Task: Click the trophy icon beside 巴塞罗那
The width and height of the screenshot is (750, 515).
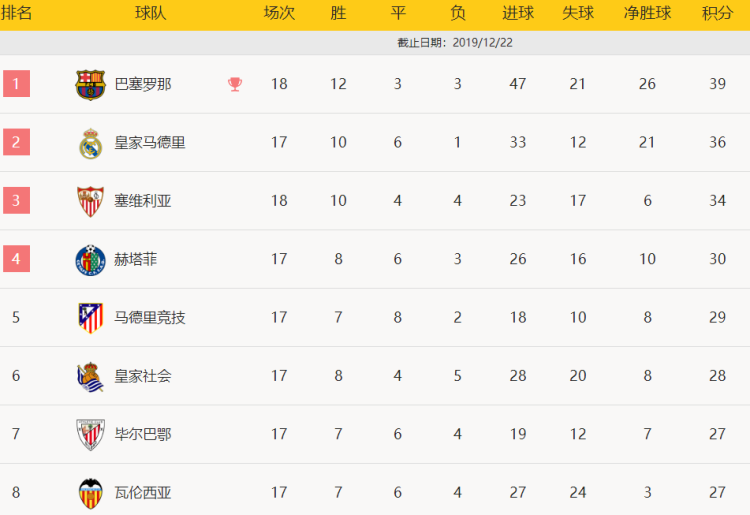Action: point(235,84)
